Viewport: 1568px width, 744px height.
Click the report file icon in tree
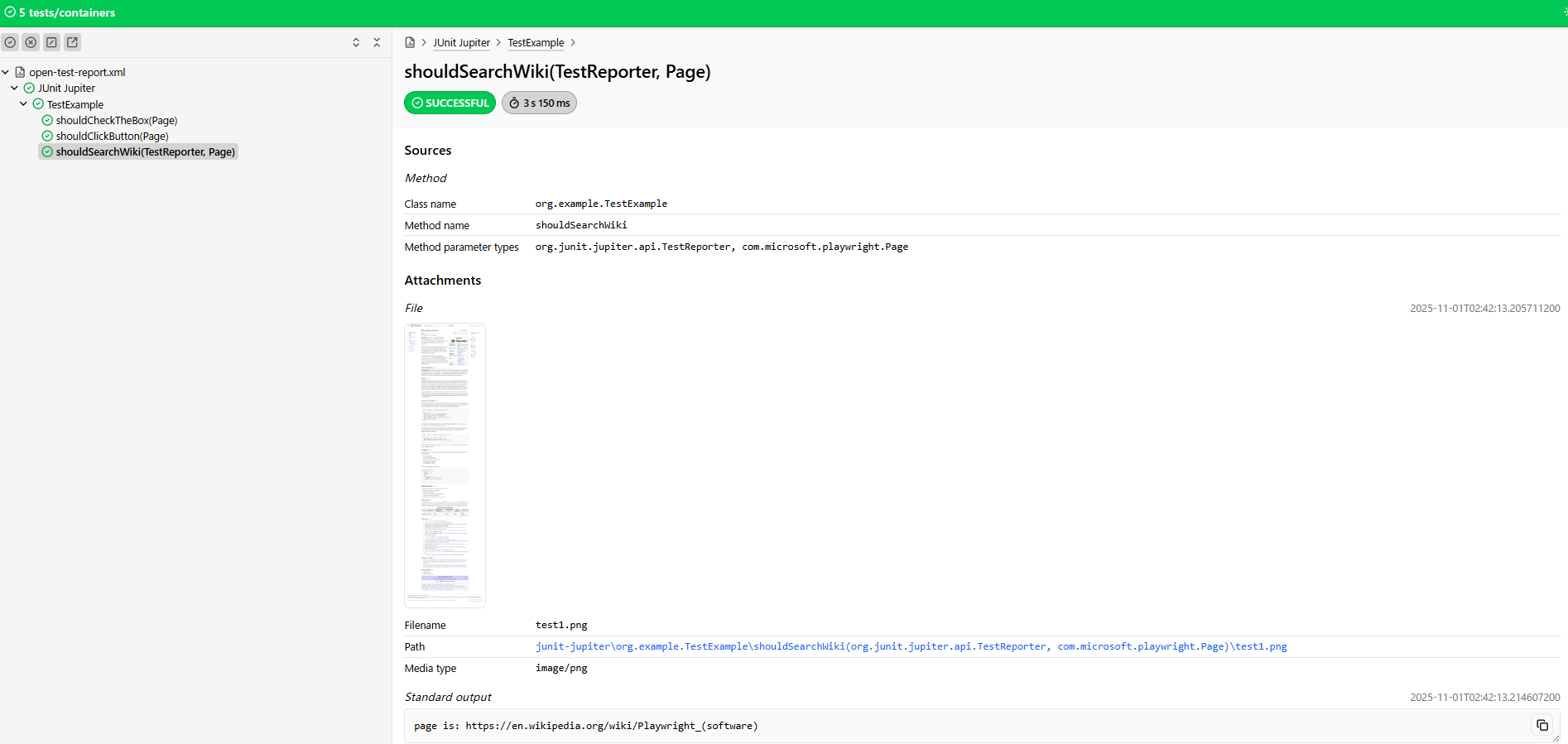[x=20, y=72]
